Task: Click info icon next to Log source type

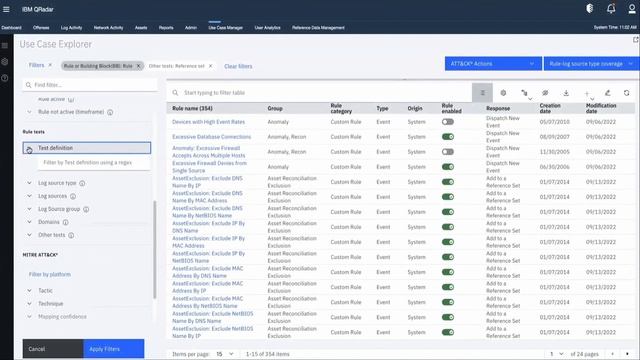Action: [82, 183]
